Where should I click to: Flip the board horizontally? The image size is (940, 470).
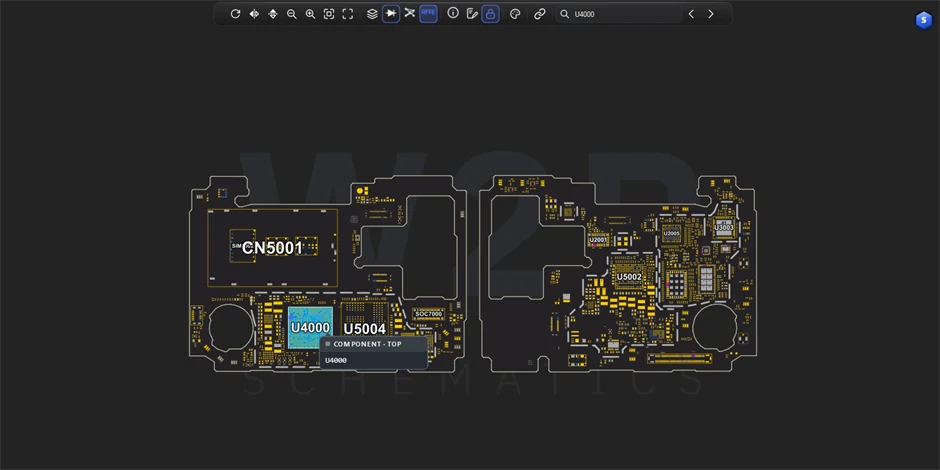tap(254, 14)
